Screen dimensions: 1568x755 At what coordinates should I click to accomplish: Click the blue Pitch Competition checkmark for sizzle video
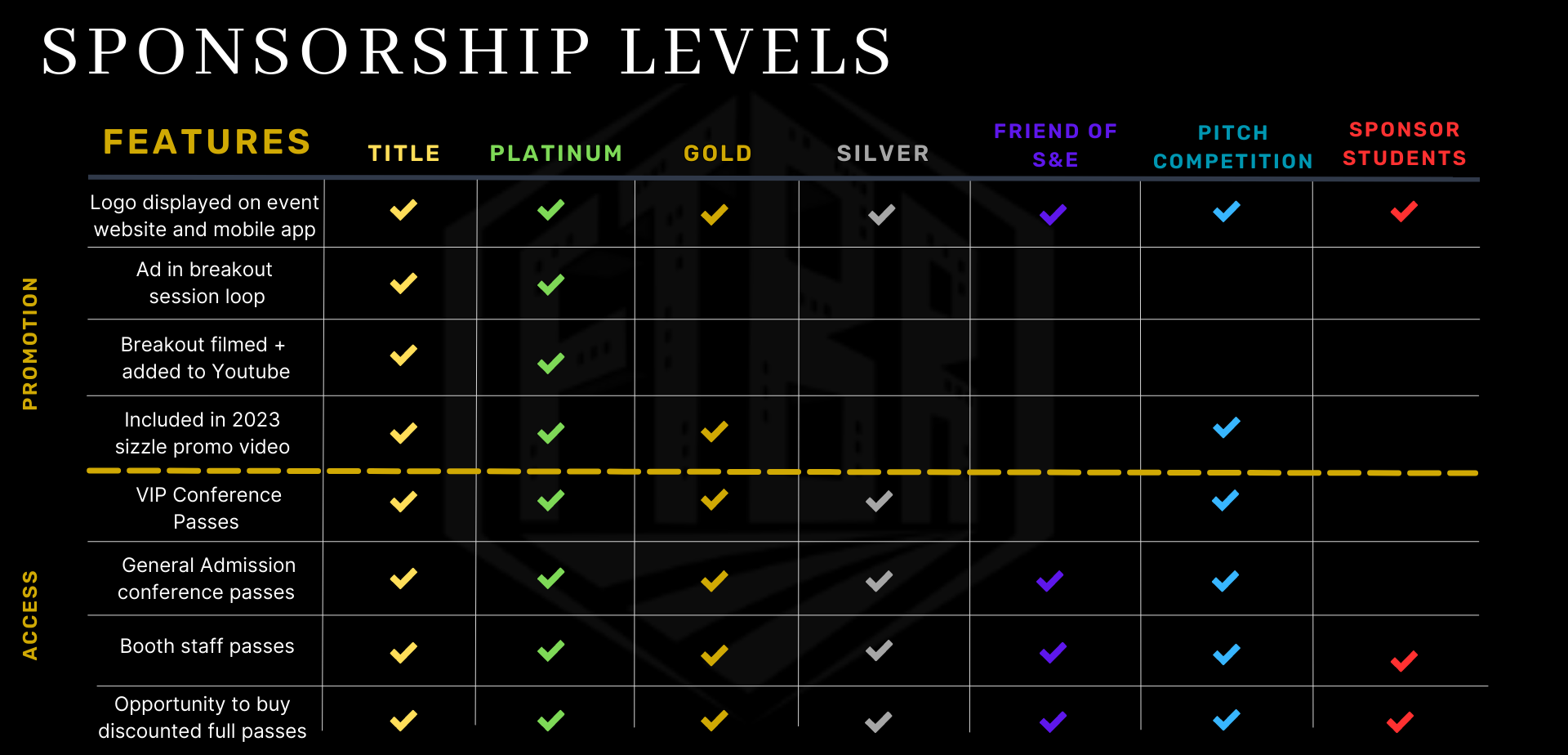pos(1227,427)
